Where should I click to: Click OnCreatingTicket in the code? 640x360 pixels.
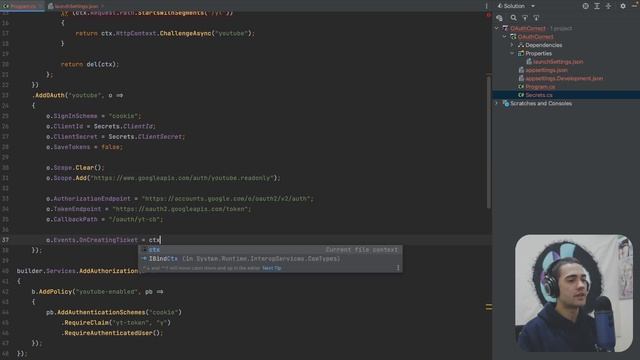click(108, 240)
